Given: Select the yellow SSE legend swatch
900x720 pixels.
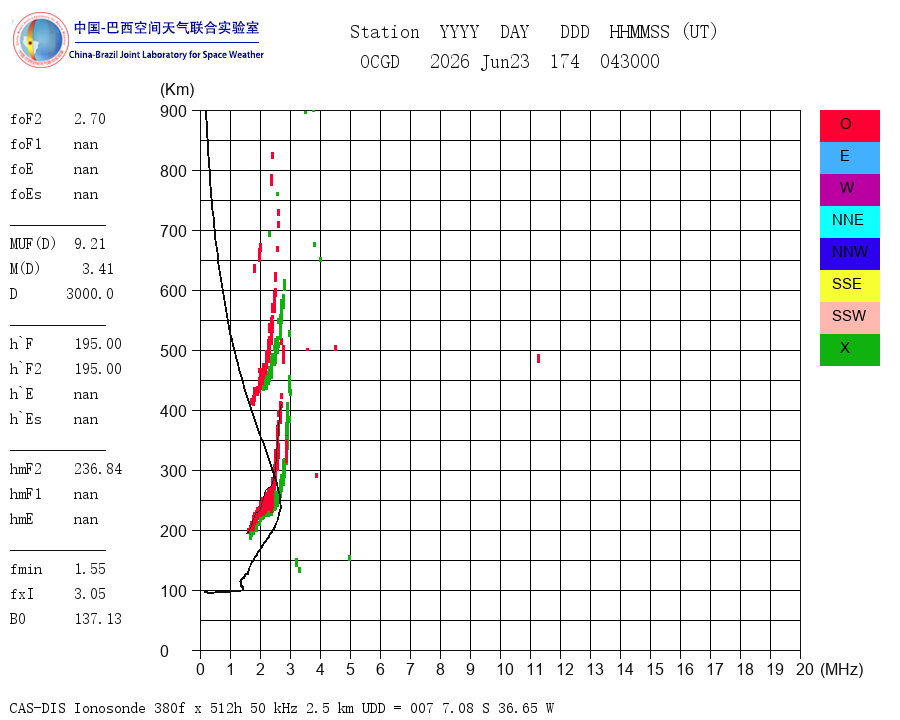Looking at the screenshot, I should (x=849, y=286).
